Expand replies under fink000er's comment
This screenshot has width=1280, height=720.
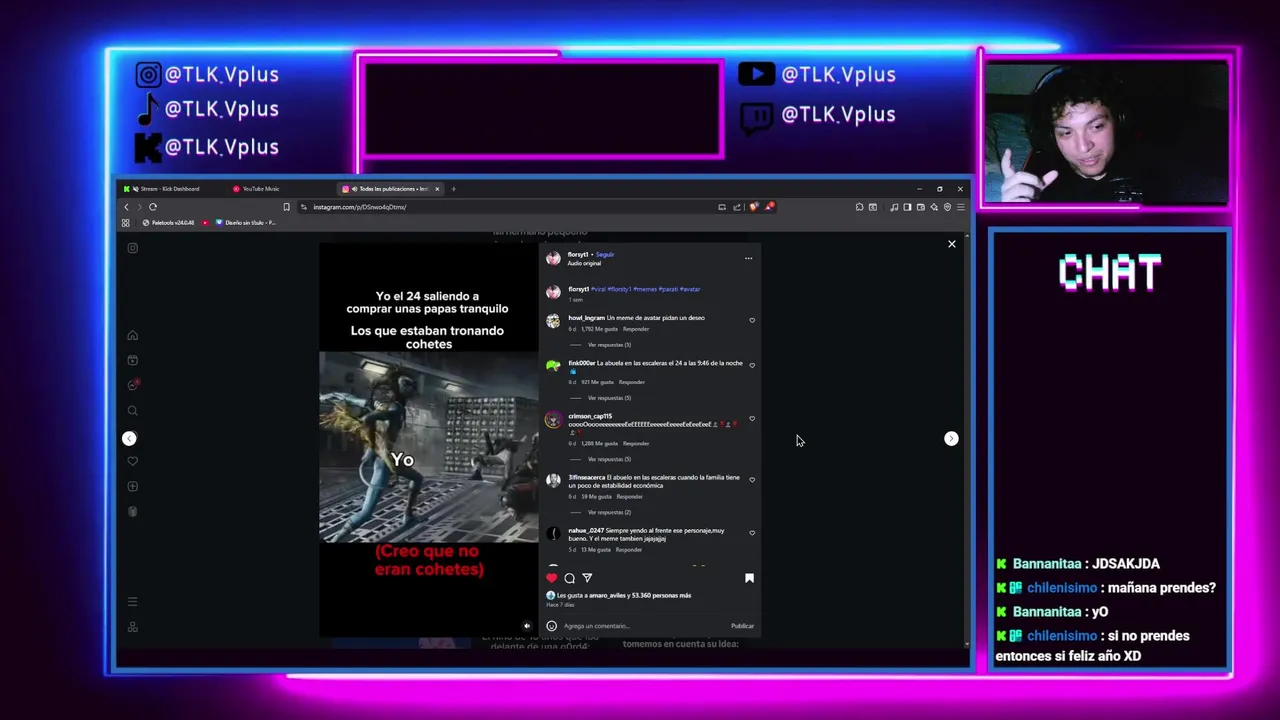click(x=609, y=398)
